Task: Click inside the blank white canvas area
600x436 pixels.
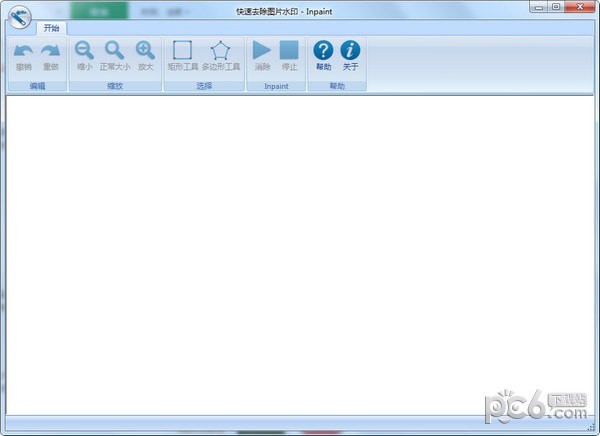Action: [300, 250]
